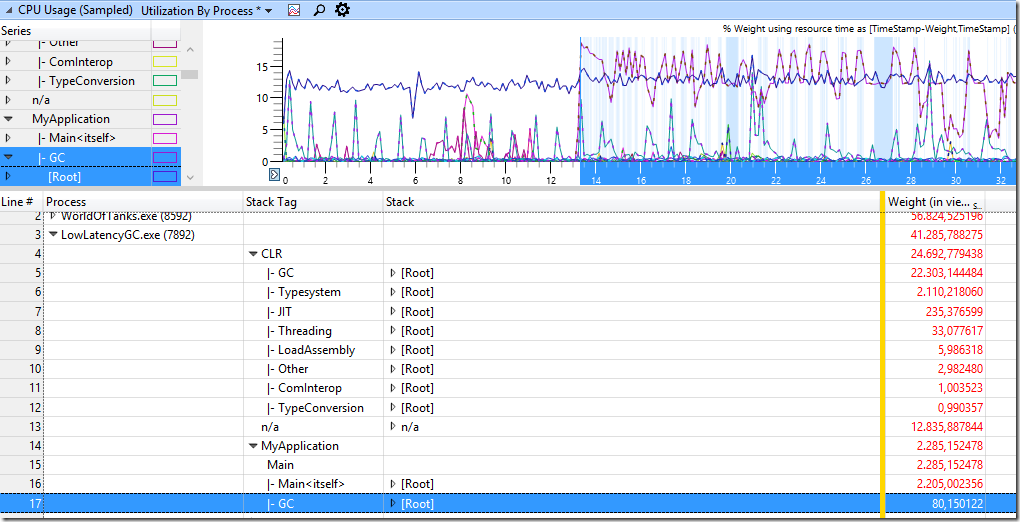This screenshot has height=522, width=1020.
Task: Collapse the highlighted GC series entry
Action: [8, 157]
